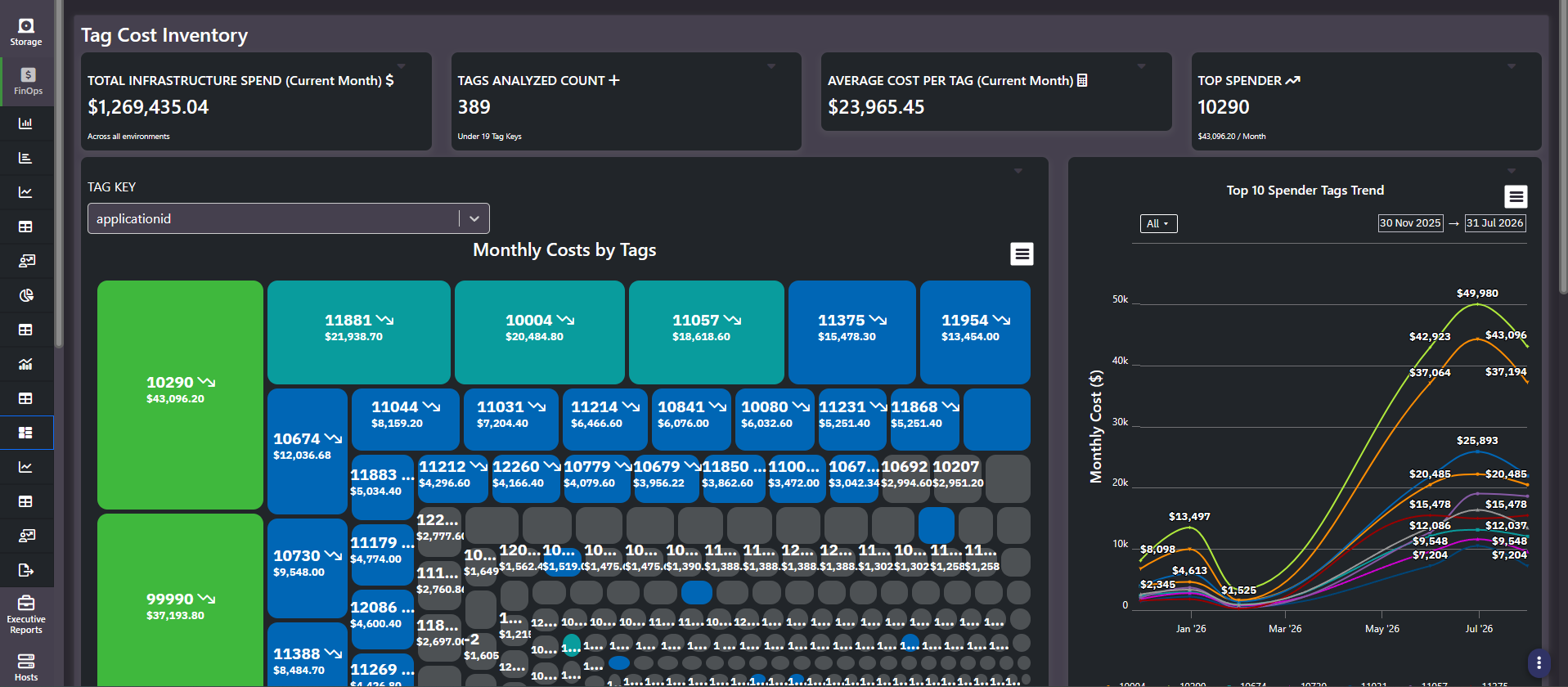Click the $23,965.45 average cost value
Screen dimensions: 1568x687
(876, 107)
